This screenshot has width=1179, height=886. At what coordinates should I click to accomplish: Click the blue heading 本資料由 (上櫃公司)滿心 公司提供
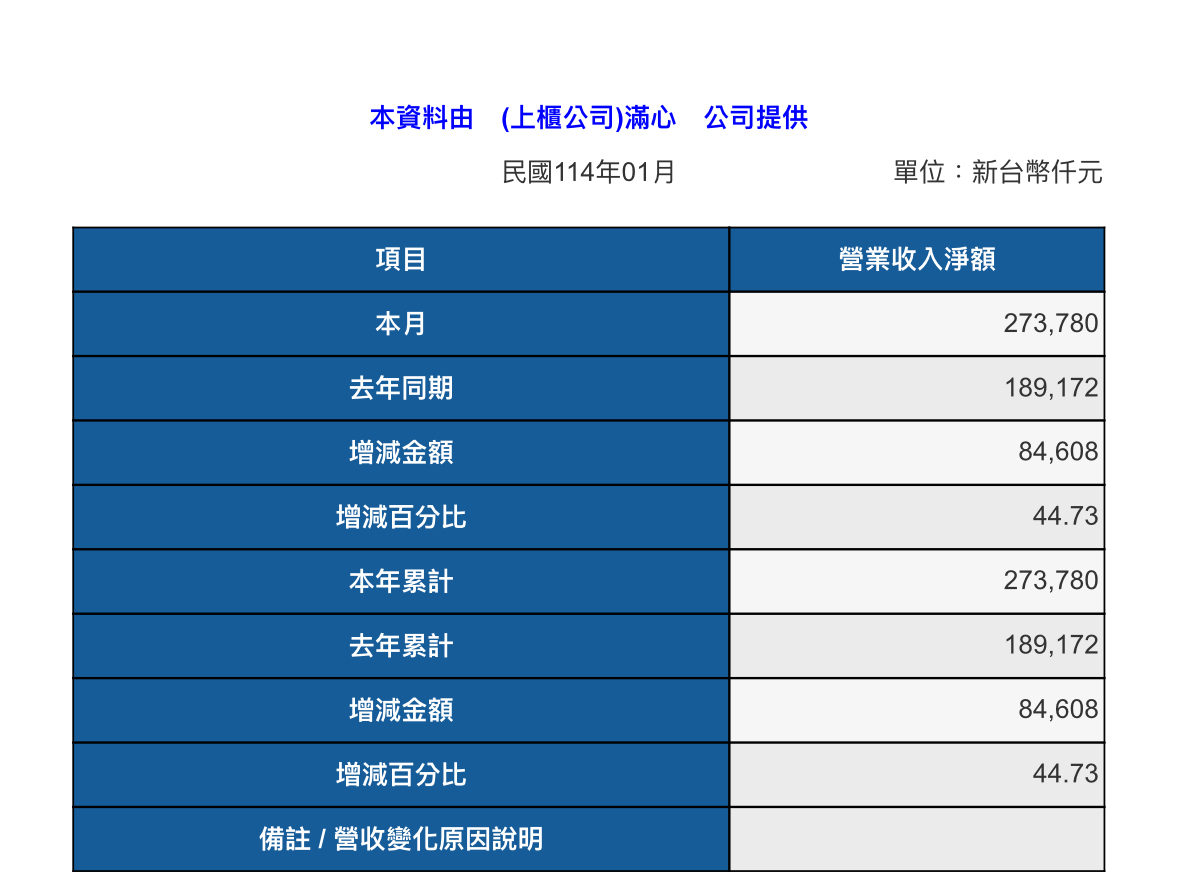(x=588, y=117)
